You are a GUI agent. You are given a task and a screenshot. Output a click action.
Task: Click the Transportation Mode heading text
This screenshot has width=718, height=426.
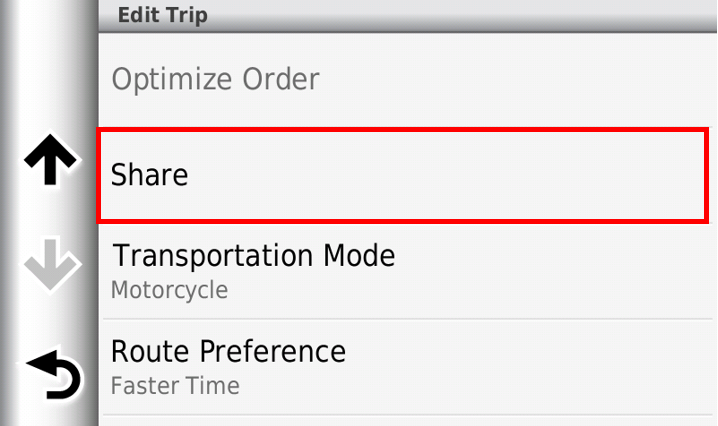coord(254,257)
